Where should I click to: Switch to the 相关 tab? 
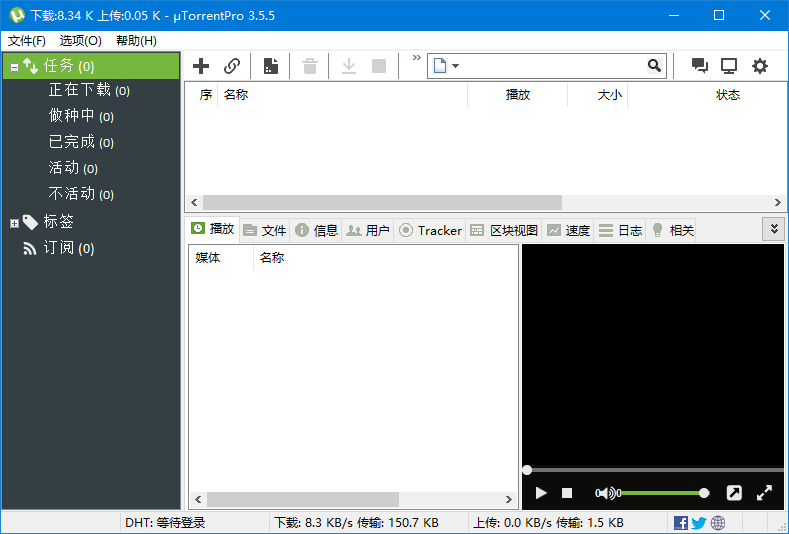tap(672, 231)
